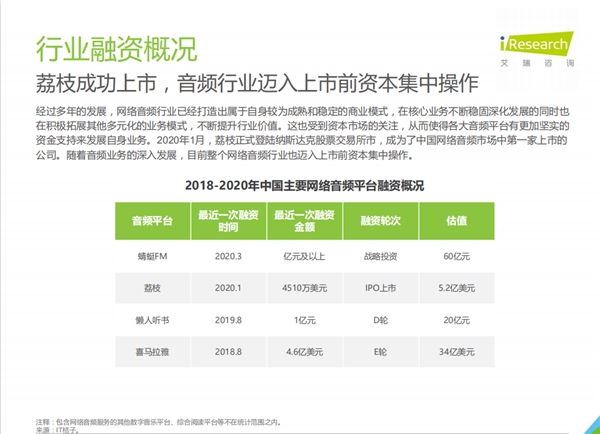This screenshot has width=600, height=434.
Task: Select cell 4.6亿美元
Action: [305, 352]
